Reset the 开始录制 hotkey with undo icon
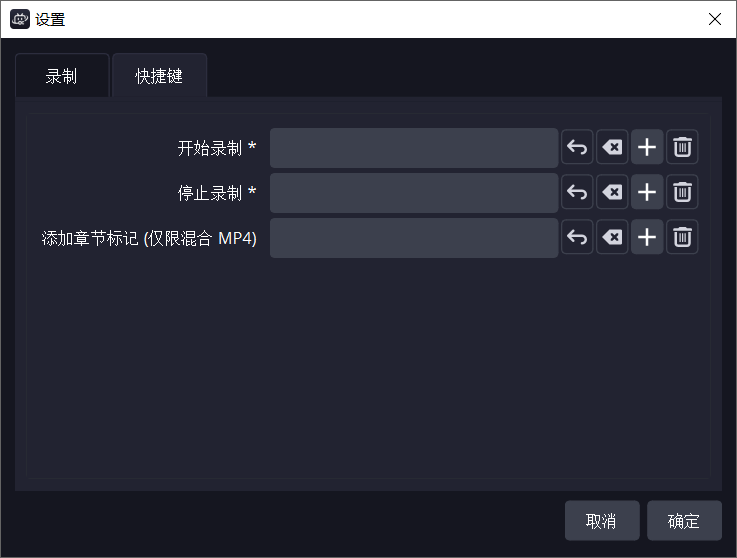 577,148
